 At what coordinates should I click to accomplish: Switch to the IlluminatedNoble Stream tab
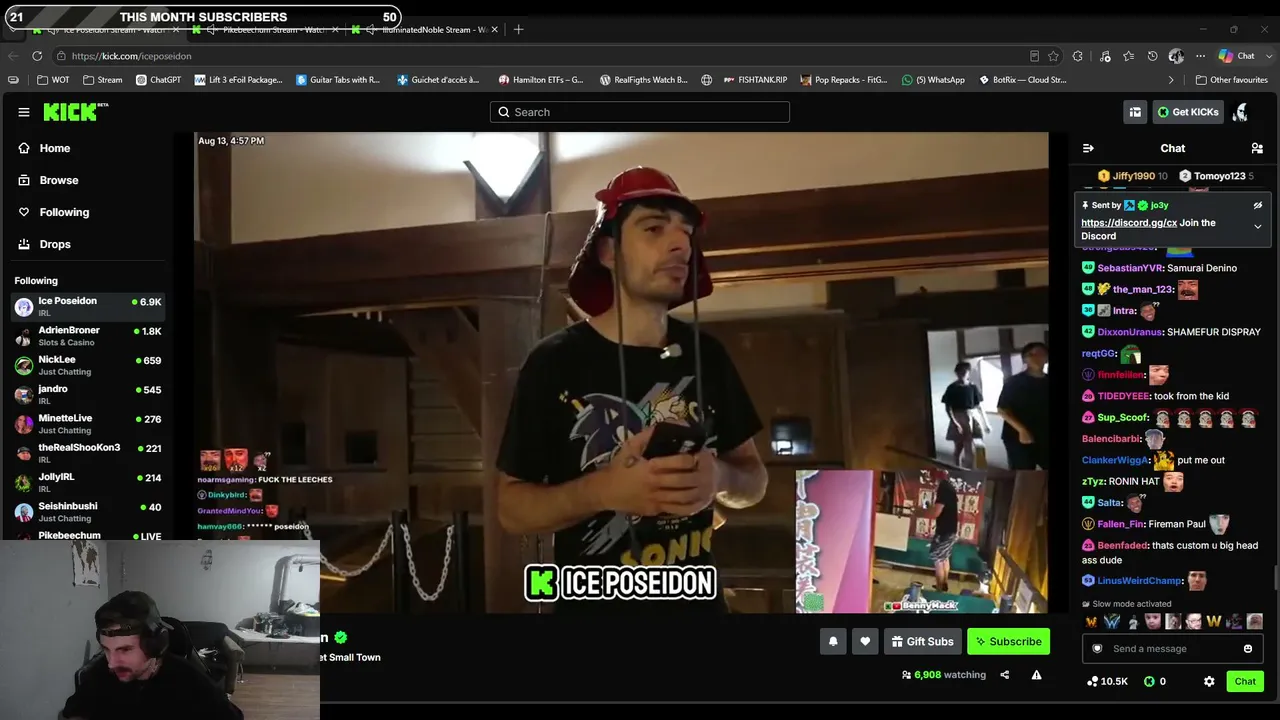tap(426, 30)
